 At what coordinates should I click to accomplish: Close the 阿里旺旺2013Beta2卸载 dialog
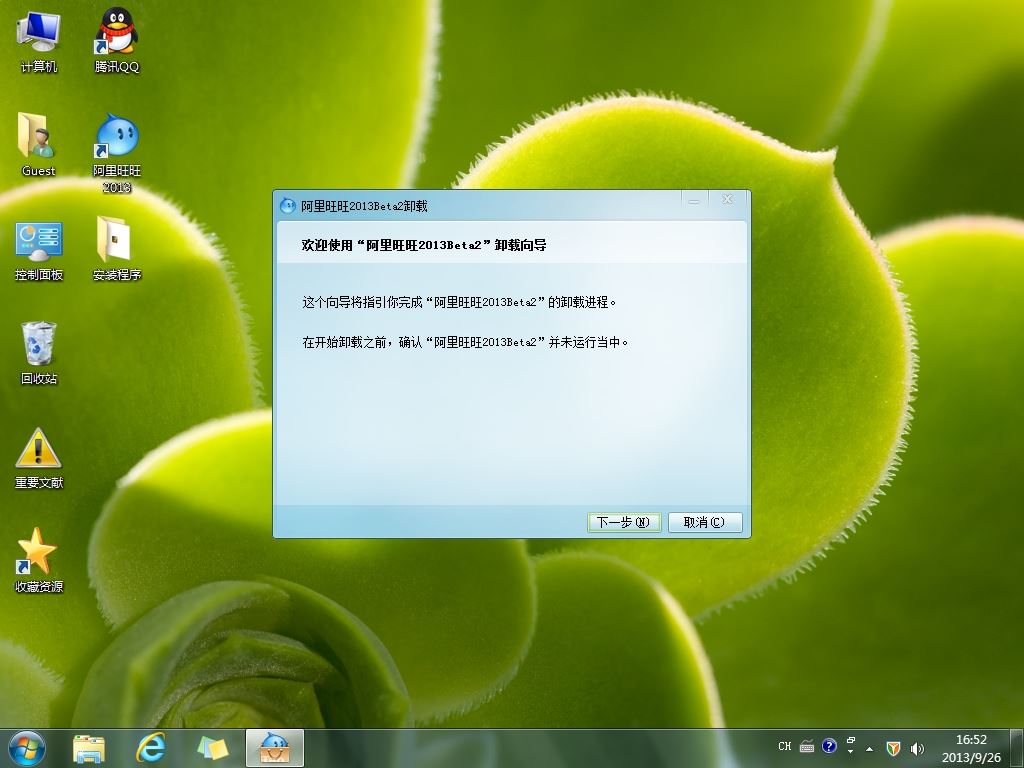click(727, 199)
